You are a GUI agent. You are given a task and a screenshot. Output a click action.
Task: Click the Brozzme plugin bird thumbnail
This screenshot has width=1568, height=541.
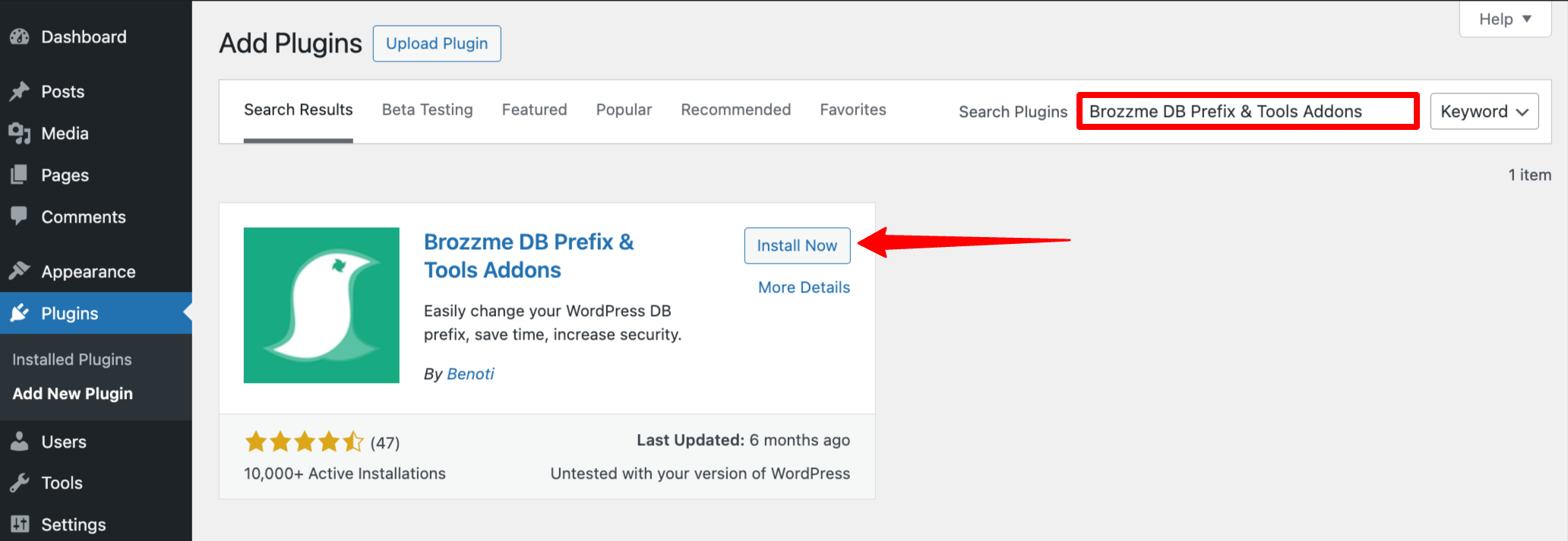[321, 305]
